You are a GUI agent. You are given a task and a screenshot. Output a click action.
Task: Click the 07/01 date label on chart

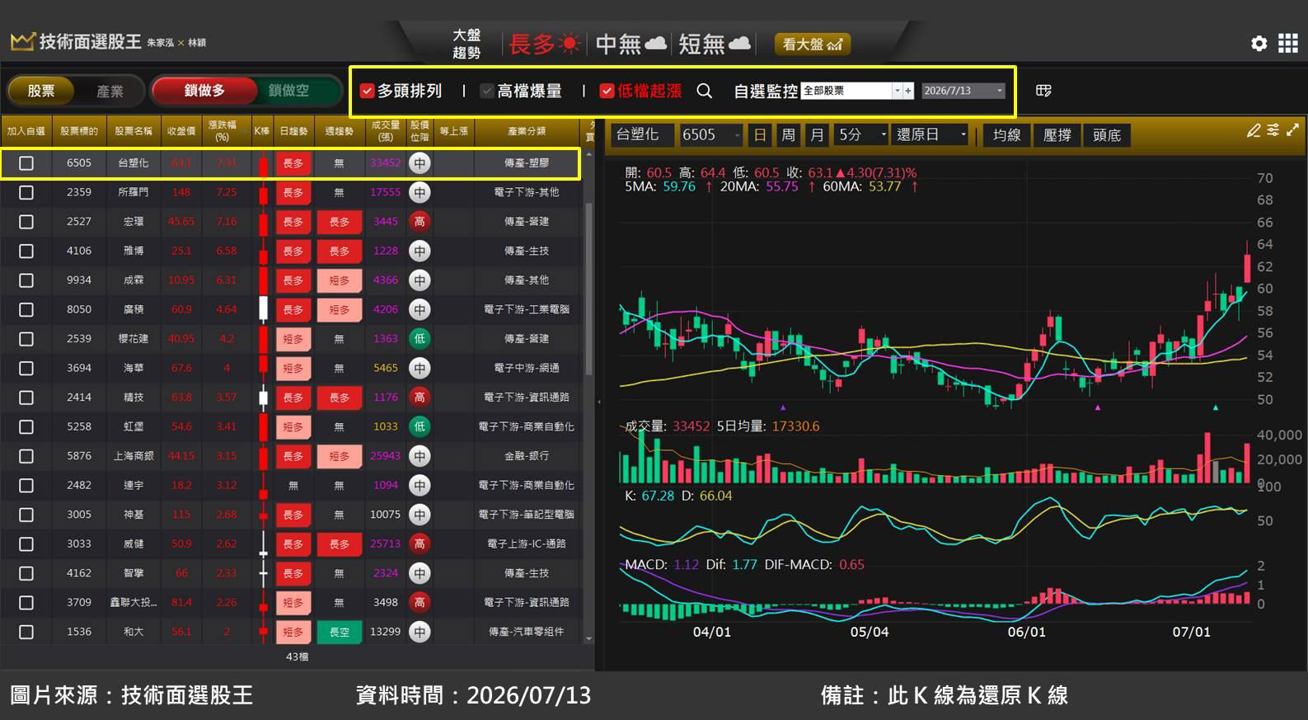pos(1190,632)
